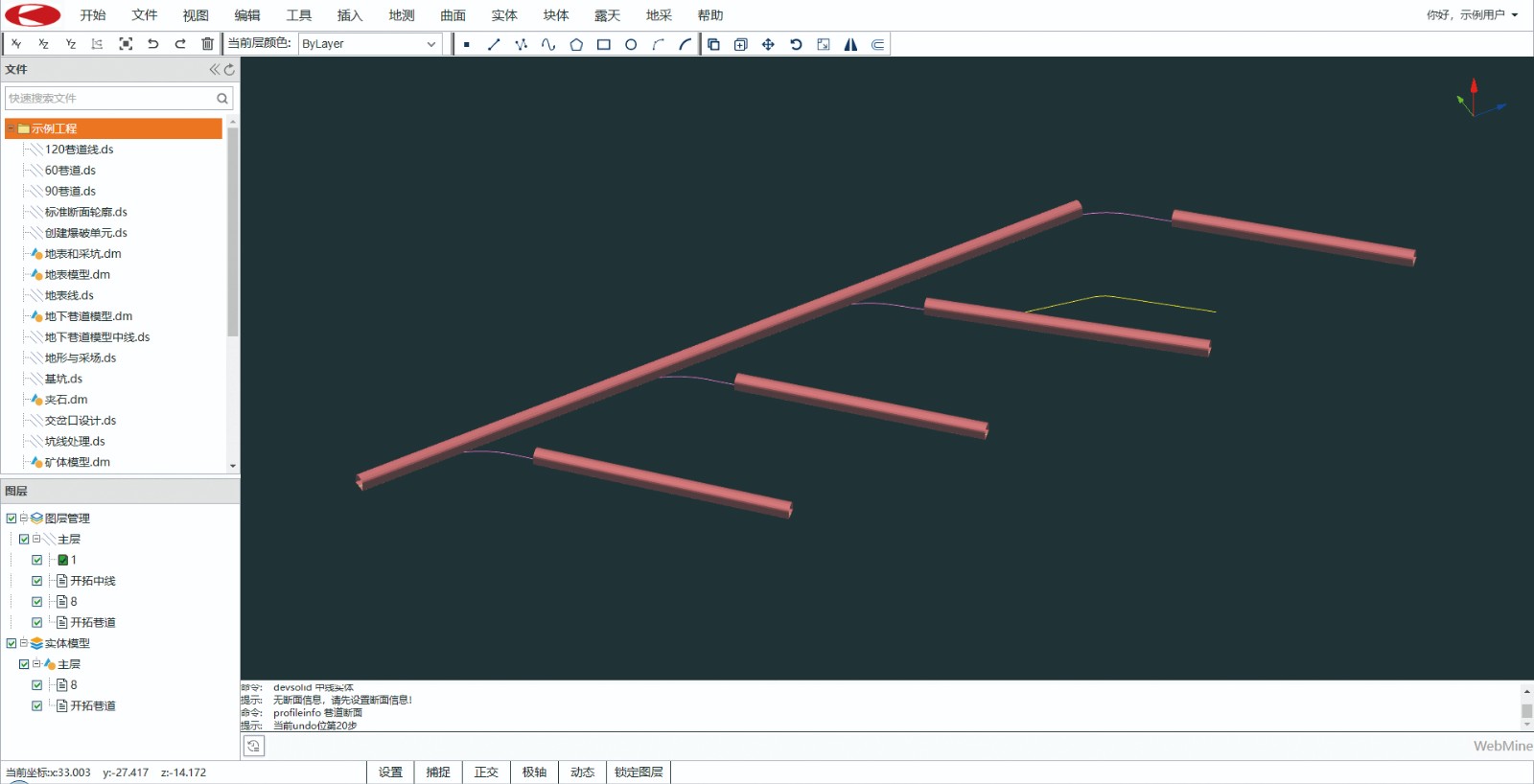The height and width of the screenshot is (784, 1534).
Task: Refresh the file panel
Action: [229, 69]
